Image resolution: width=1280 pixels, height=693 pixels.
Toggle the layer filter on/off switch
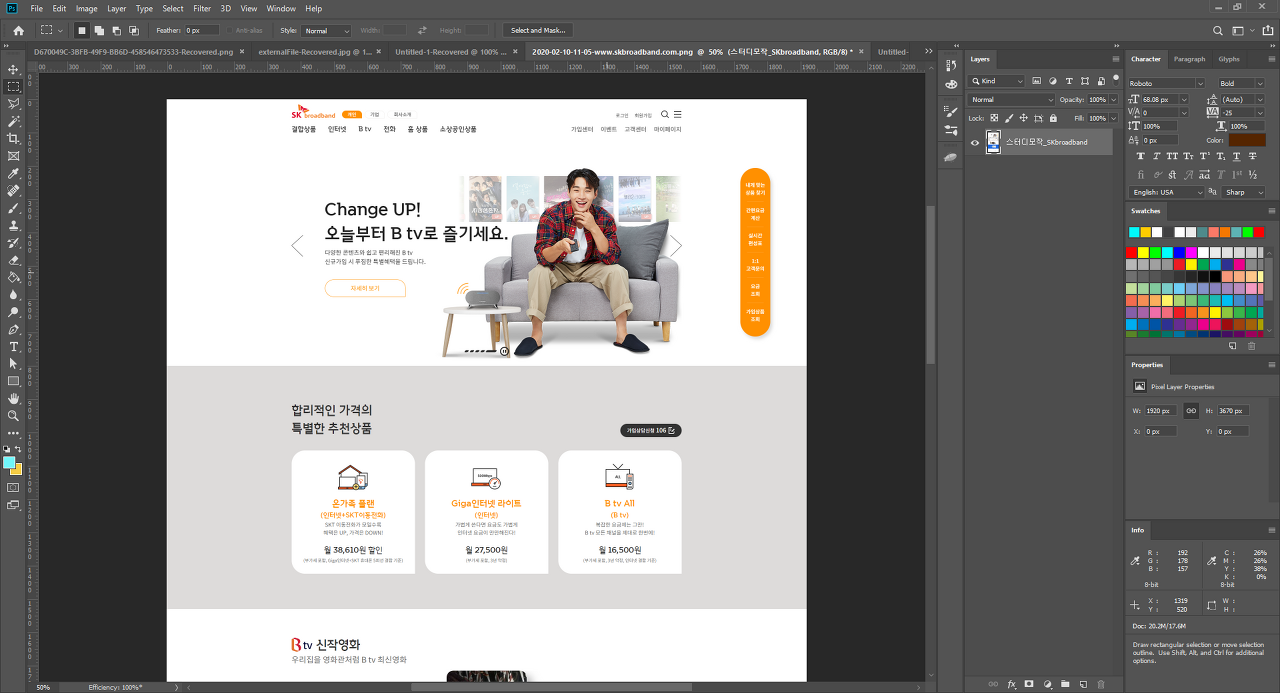pos(1115,81)
